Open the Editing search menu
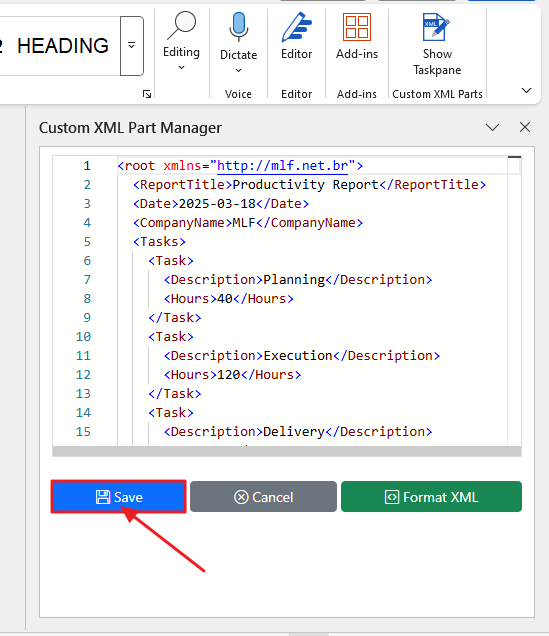 (x=181, y=41)
